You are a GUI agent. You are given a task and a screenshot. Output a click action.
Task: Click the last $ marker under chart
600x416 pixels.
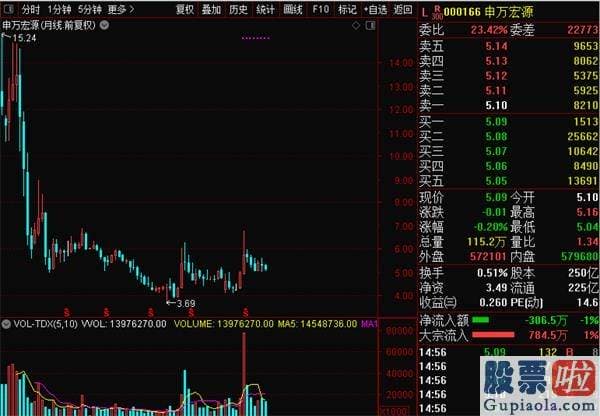[246, 312]
